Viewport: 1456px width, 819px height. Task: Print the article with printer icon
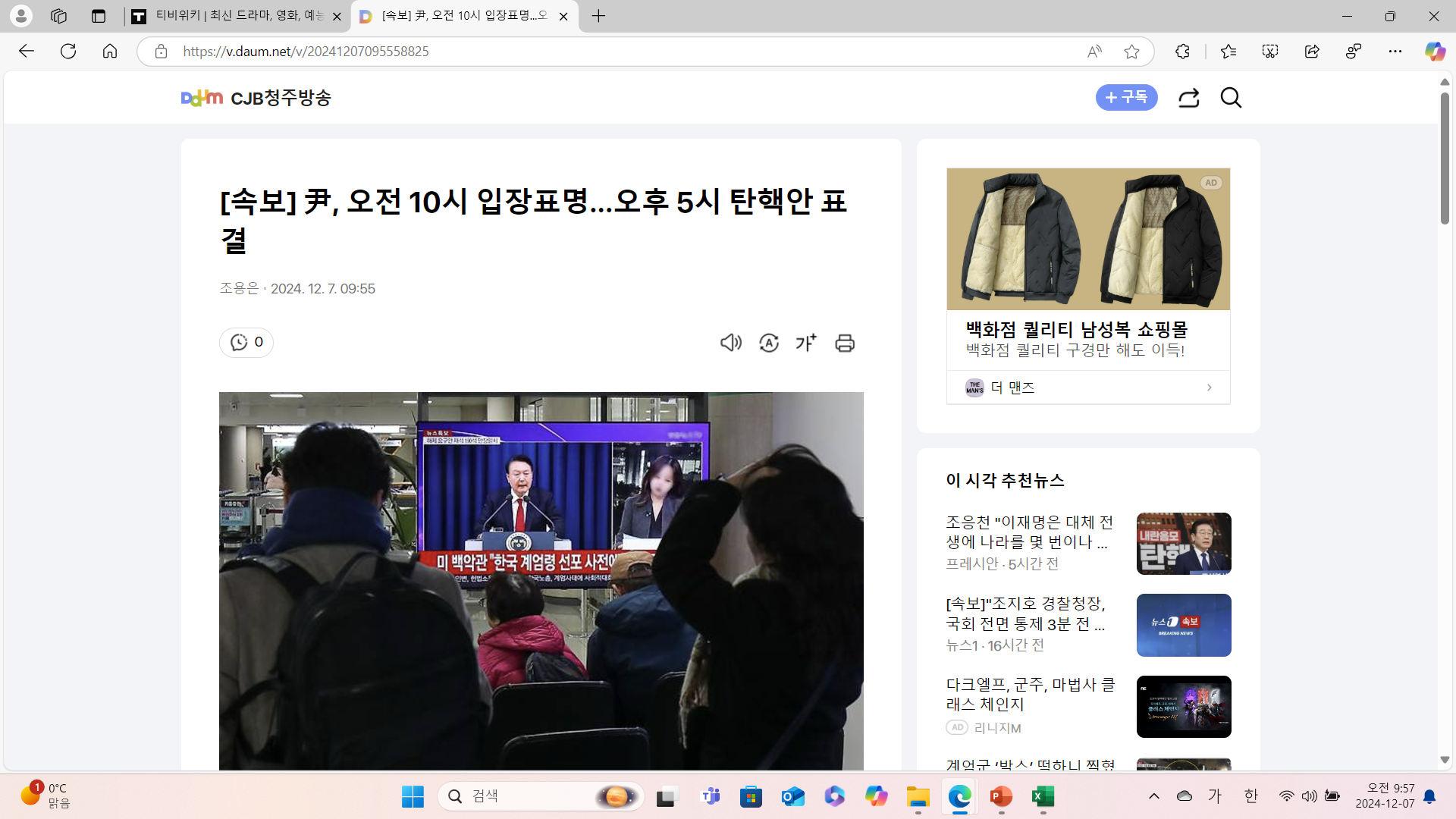(845, 343)
